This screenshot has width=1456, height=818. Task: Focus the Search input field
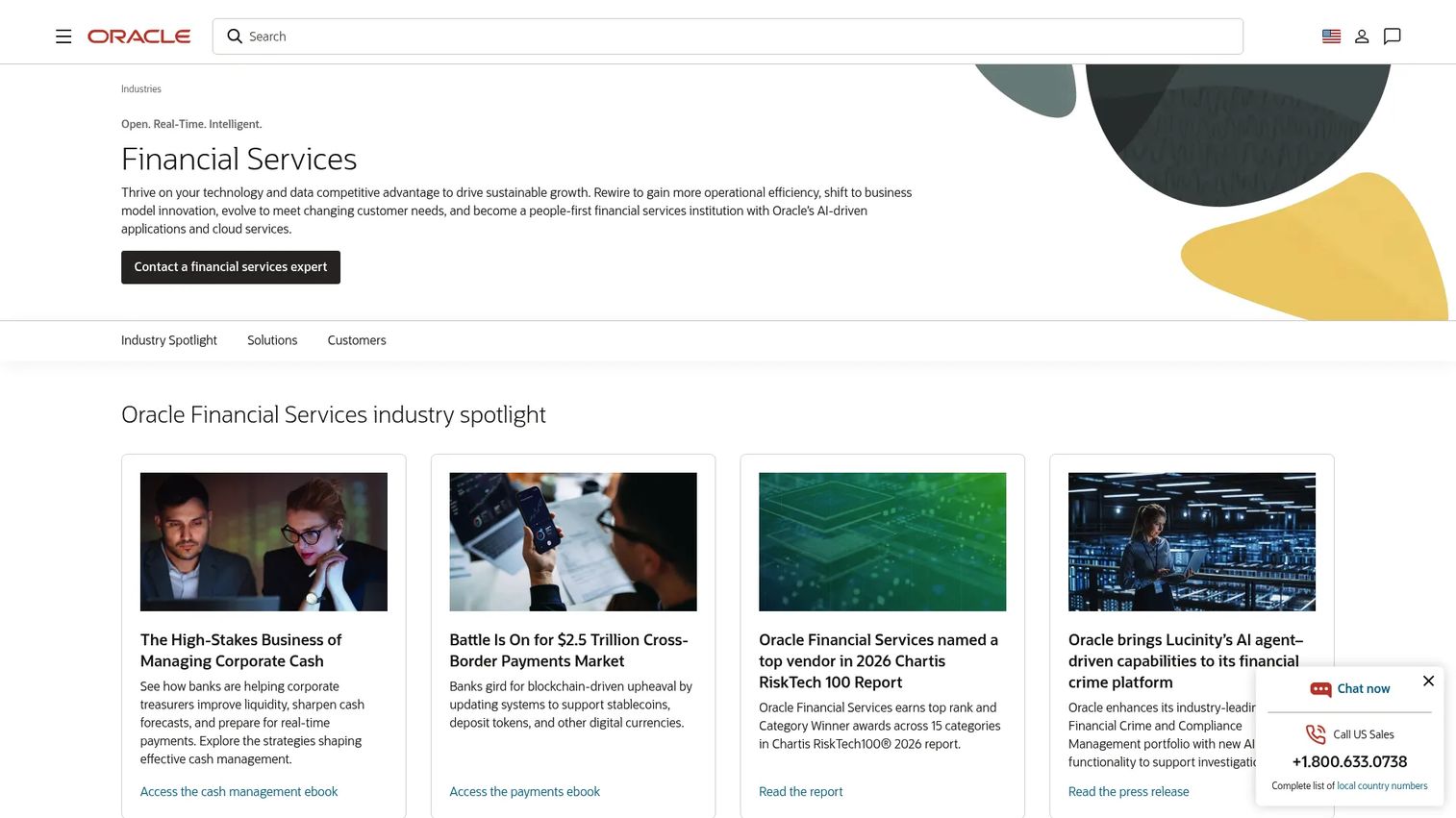[728, 37]
